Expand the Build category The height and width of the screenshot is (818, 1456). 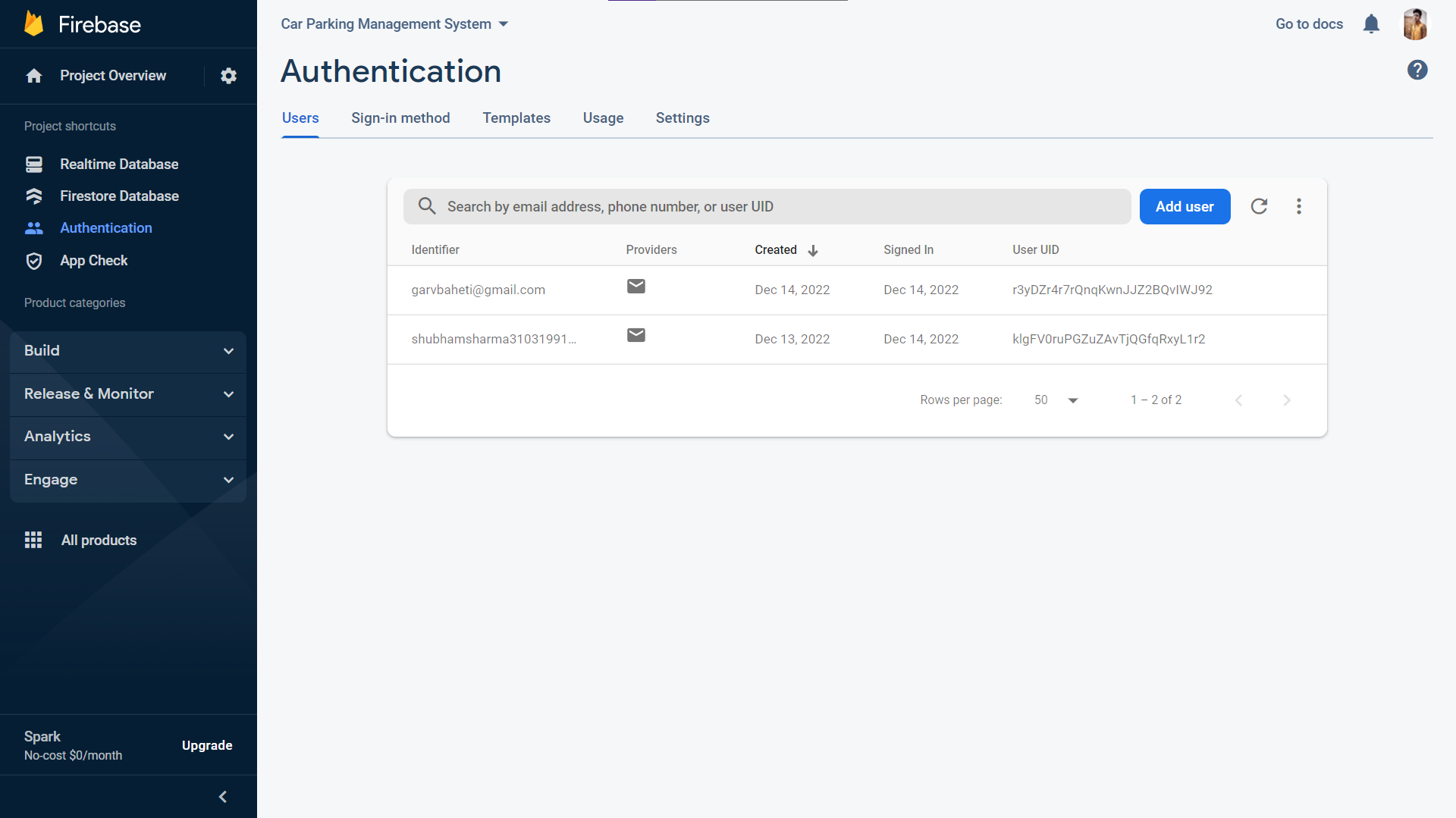click(x=128, y=351)
